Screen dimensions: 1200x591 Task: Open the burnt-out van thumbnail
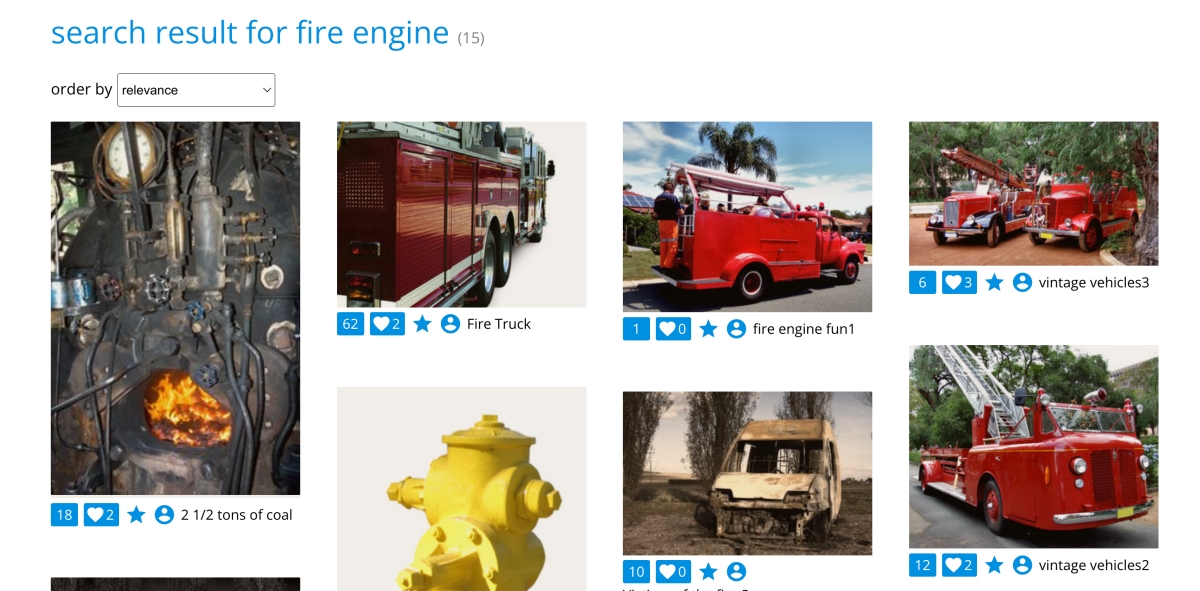747,473
